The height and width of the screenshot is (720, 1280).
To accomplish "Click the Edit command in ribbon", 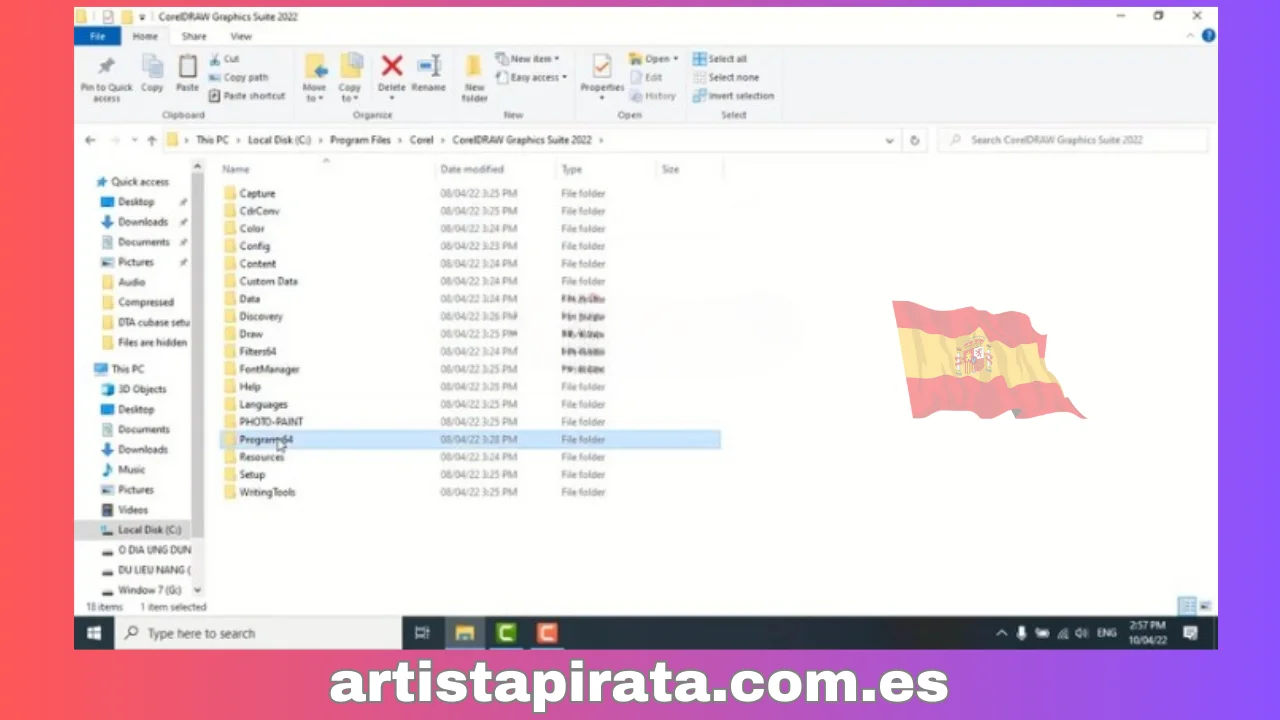I will point(646,77).
